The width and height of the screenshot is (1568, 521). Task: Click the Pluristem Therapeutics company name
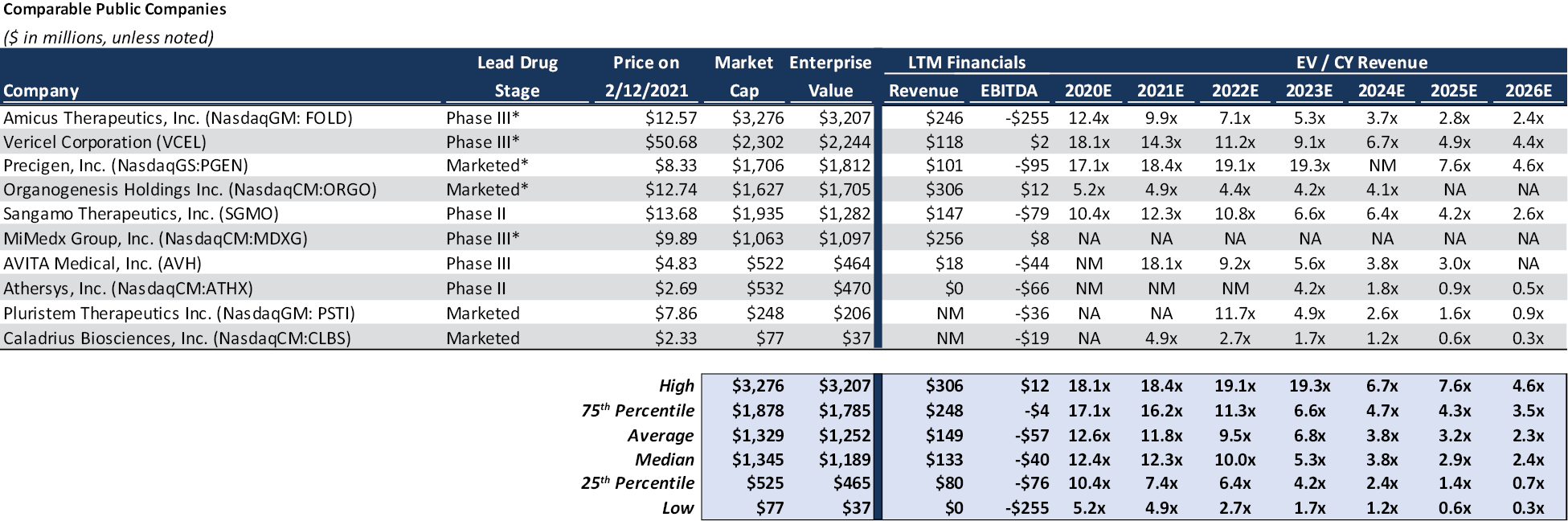(x=178, y=314)
